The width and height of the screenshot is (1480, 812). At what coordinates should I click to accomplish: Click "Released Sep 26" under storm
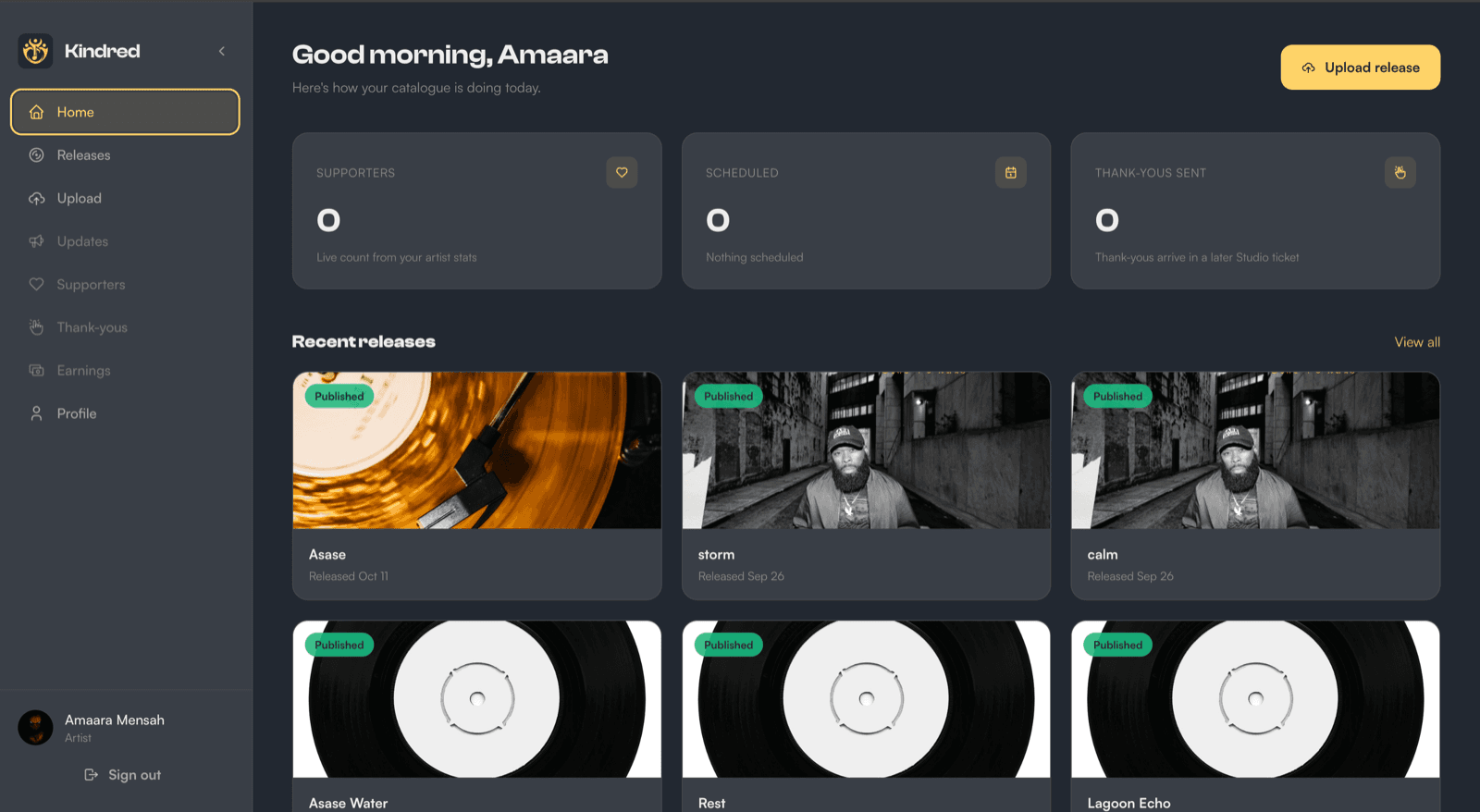[741, 576]
